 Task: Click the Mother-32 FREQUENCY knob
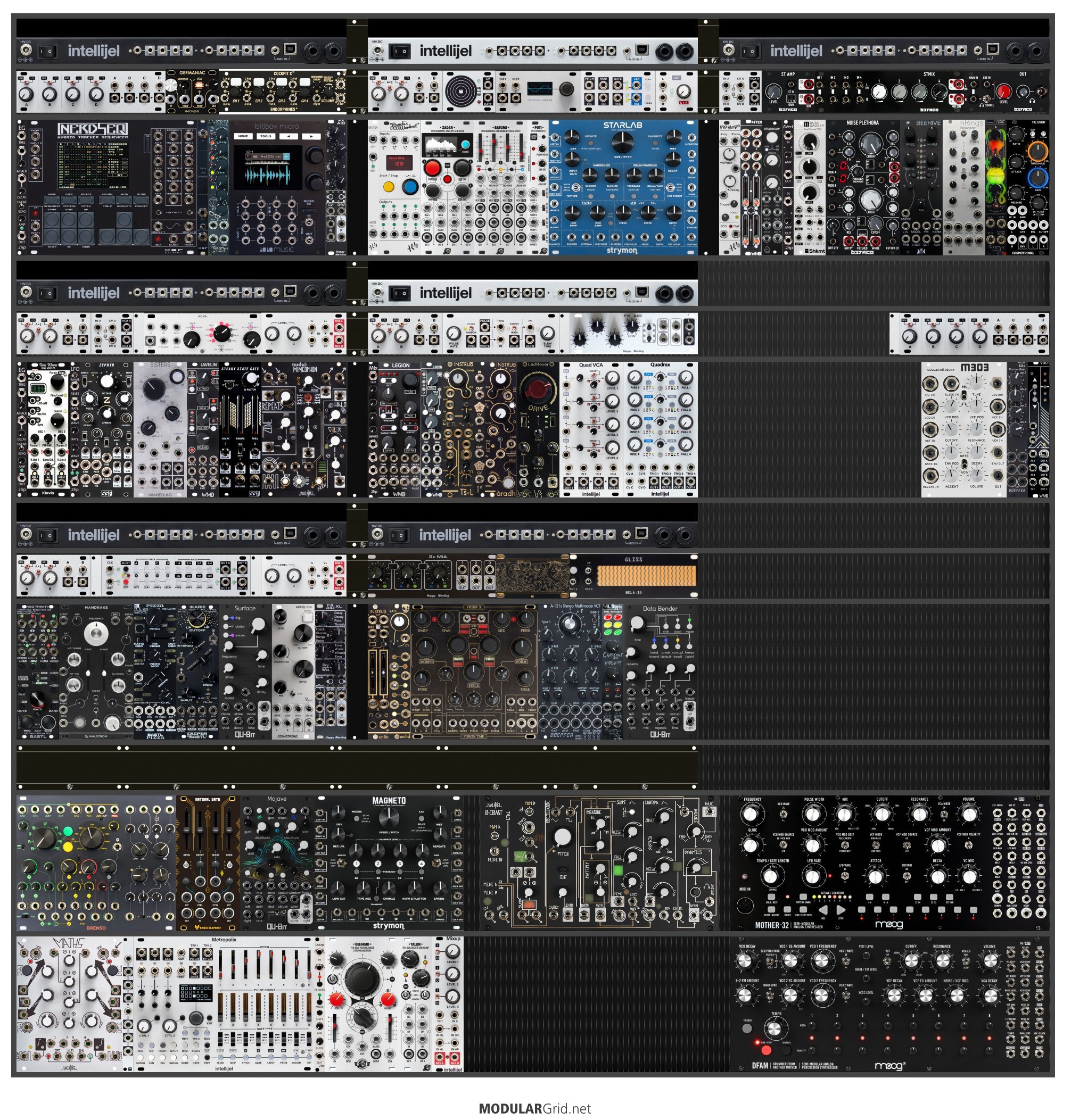coord(751,814)
